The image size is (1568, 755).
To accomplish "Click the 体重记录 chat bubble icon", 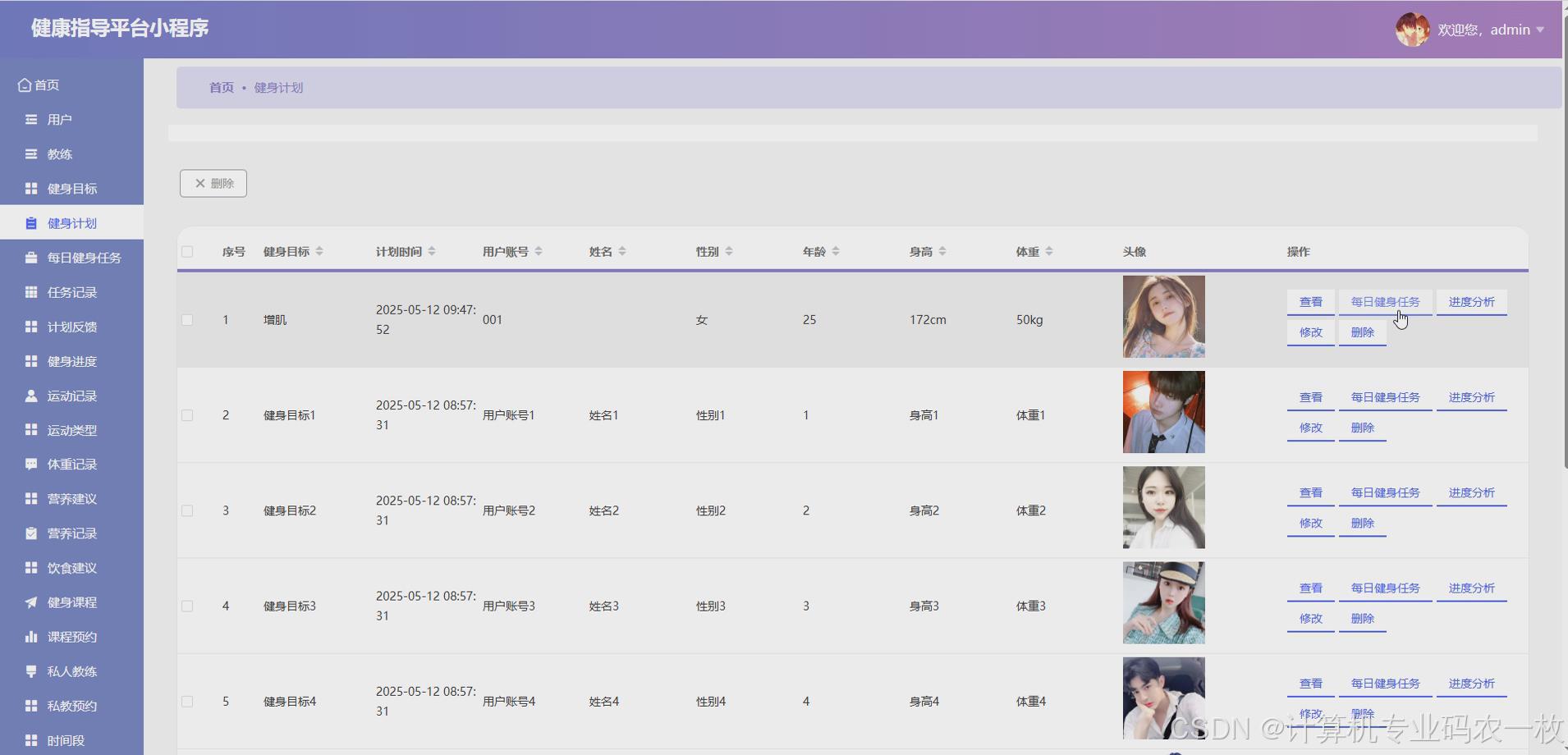I will click(x=31, y=464).
